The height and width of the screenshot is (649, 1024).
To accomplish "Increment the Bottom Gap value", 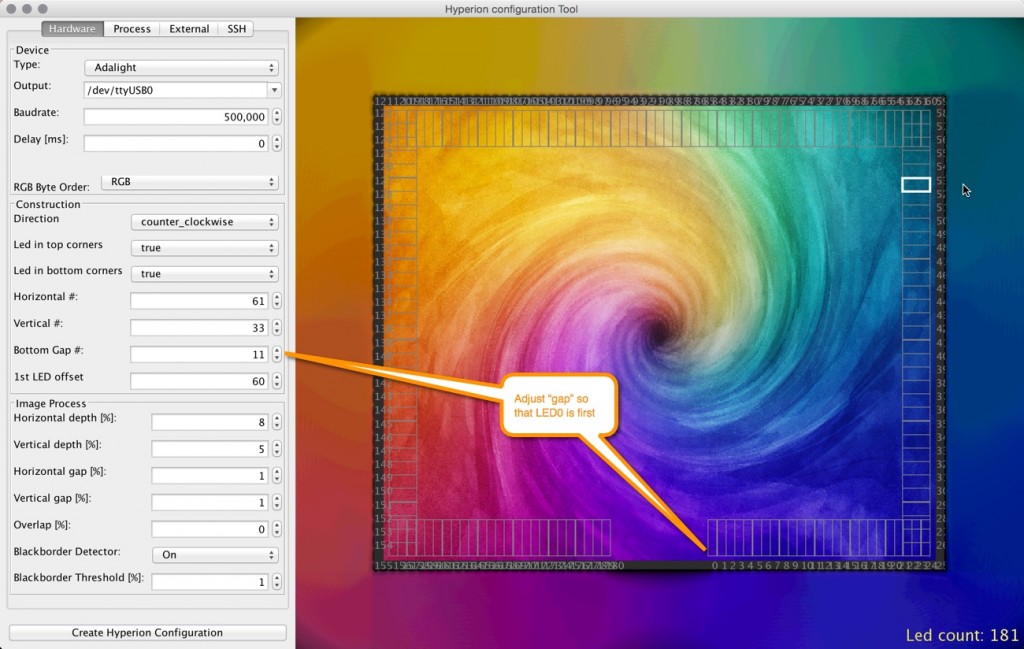I will [x=277, y=350].
